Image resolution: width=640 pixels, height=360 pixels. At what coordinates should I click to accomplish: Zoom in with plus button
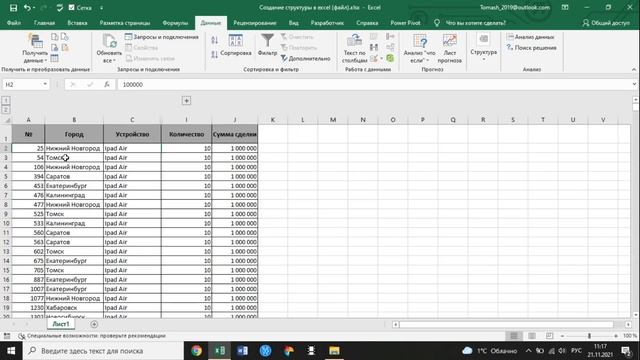click(616, 336)
